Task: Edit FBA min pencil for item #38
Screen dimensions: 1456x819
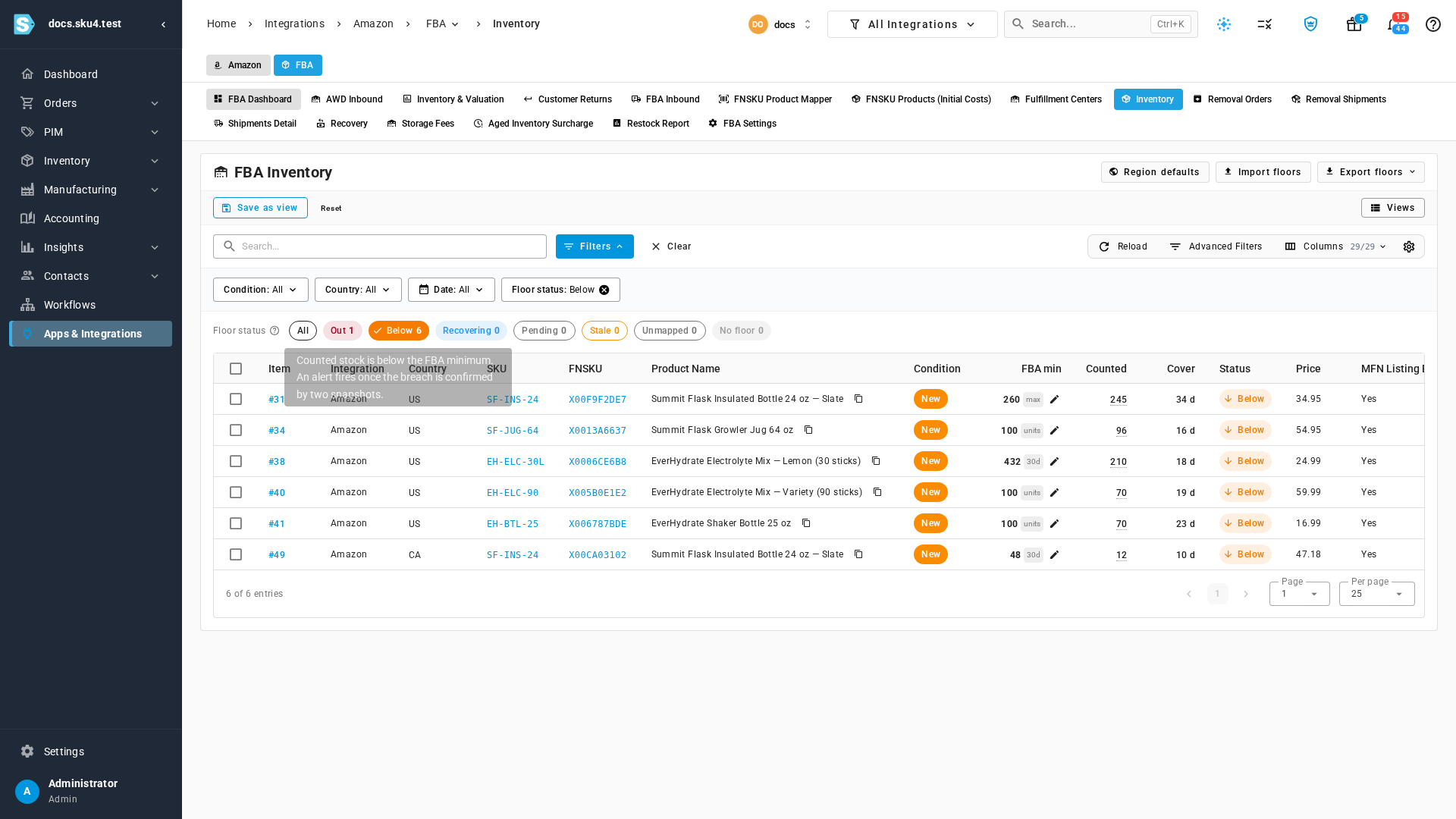Action: pyautogui.click(x=1054, y=461)
